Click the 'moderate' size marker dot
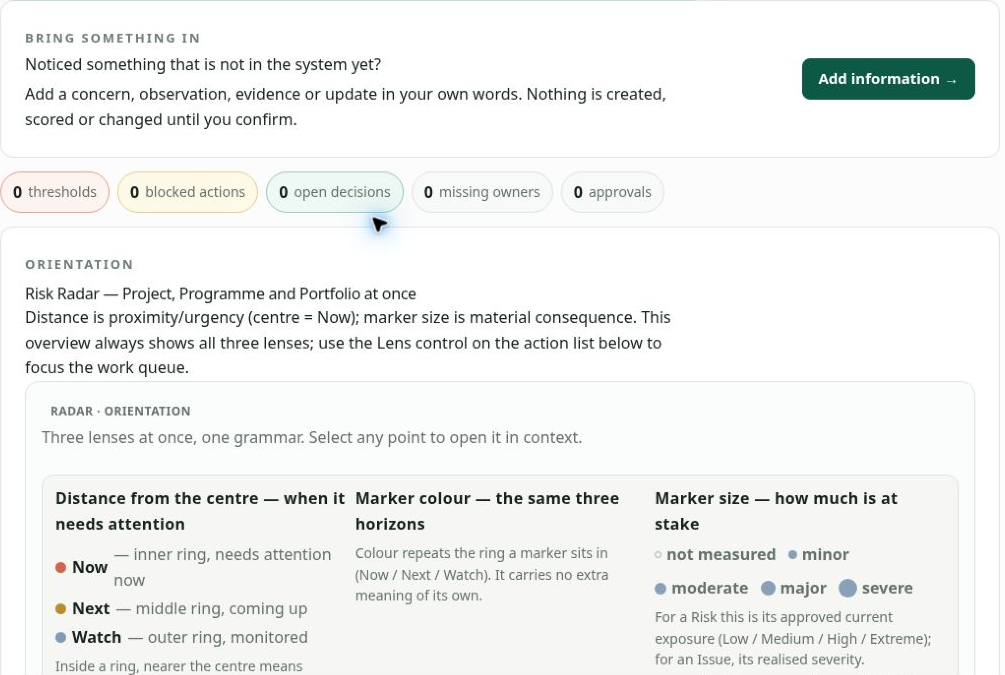This screenshot has width=1005, height=675. pos(661,588)
